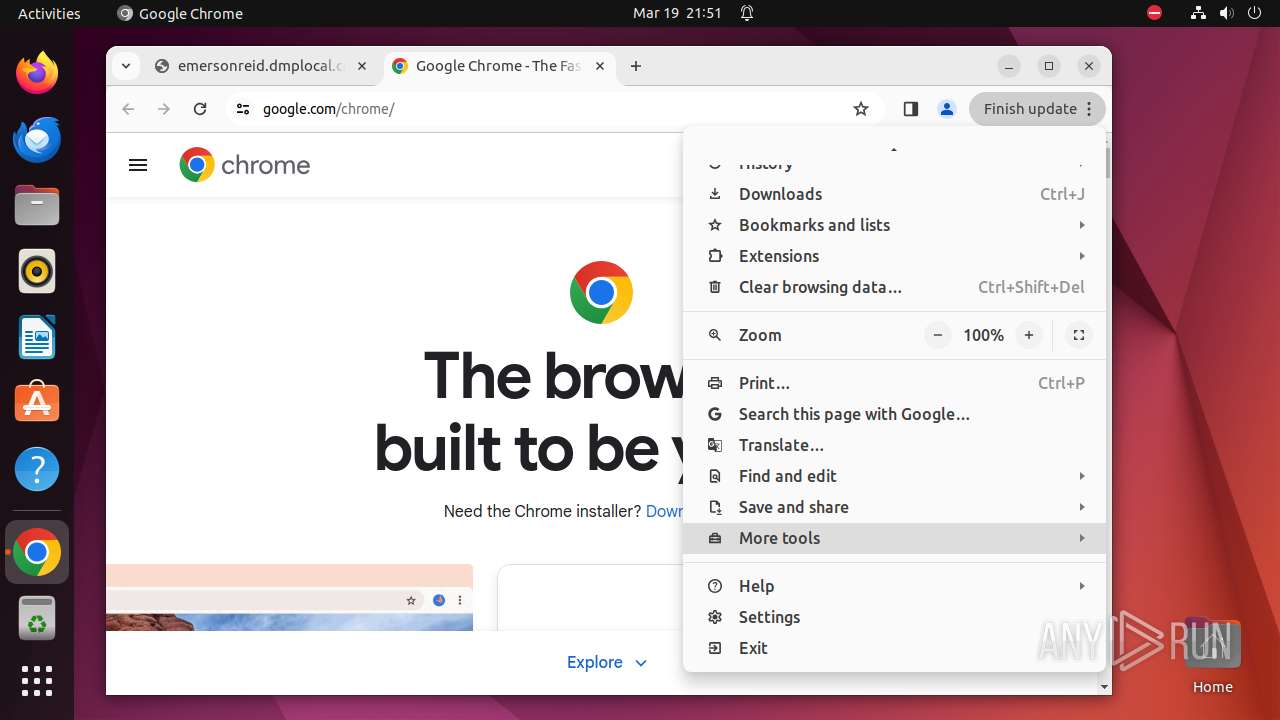Click the browser preview image thumbnail
1280x720 pixels.
290,598
